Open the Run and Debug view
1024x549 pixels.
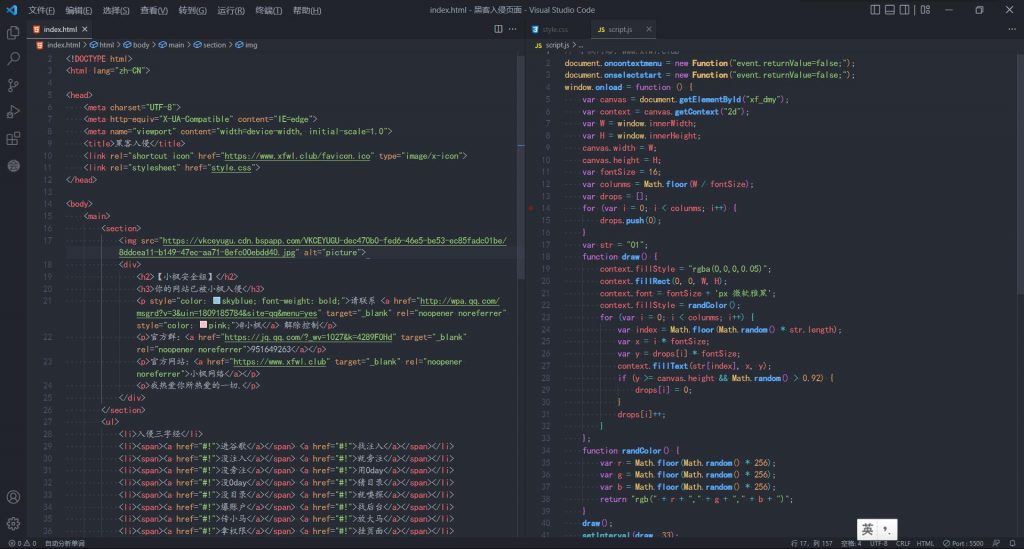pos(13,112)
